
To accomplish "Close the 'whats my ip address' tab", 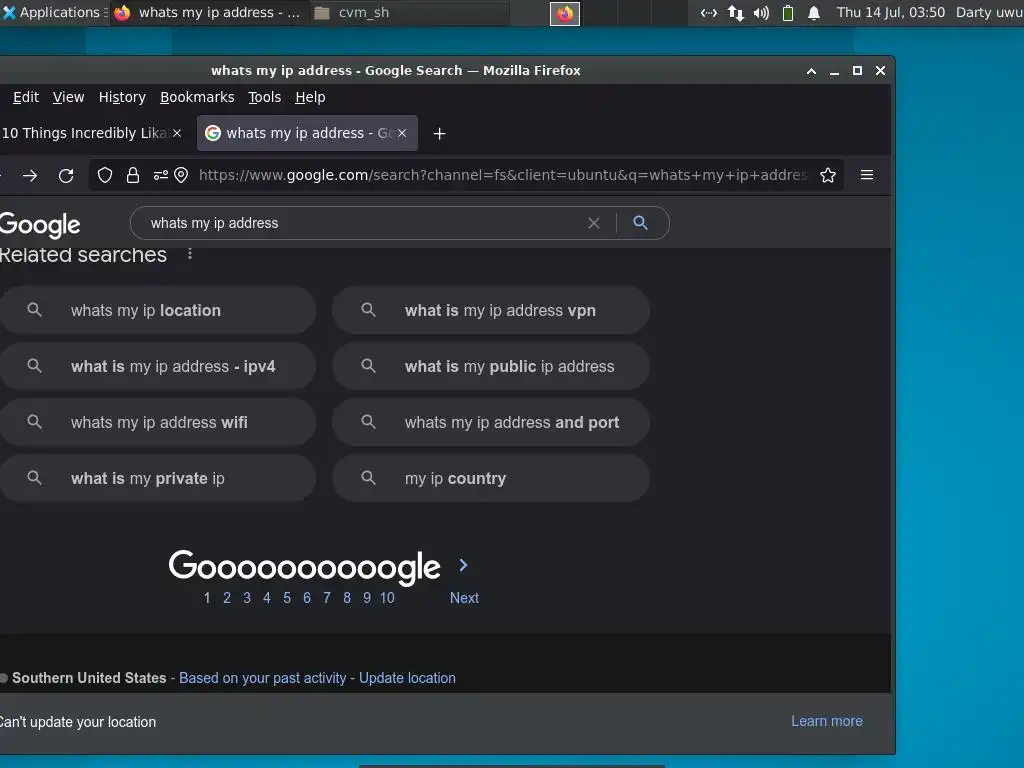I will tap(402, 133).
